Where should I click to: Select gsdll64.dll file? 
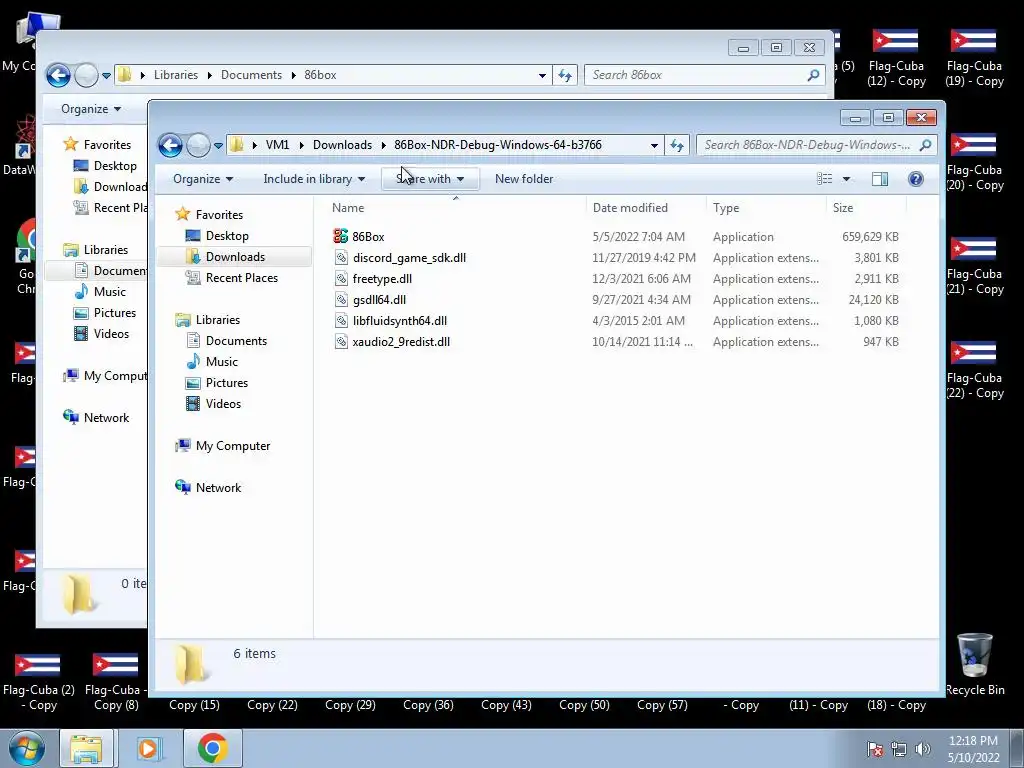tap(379, 300)
